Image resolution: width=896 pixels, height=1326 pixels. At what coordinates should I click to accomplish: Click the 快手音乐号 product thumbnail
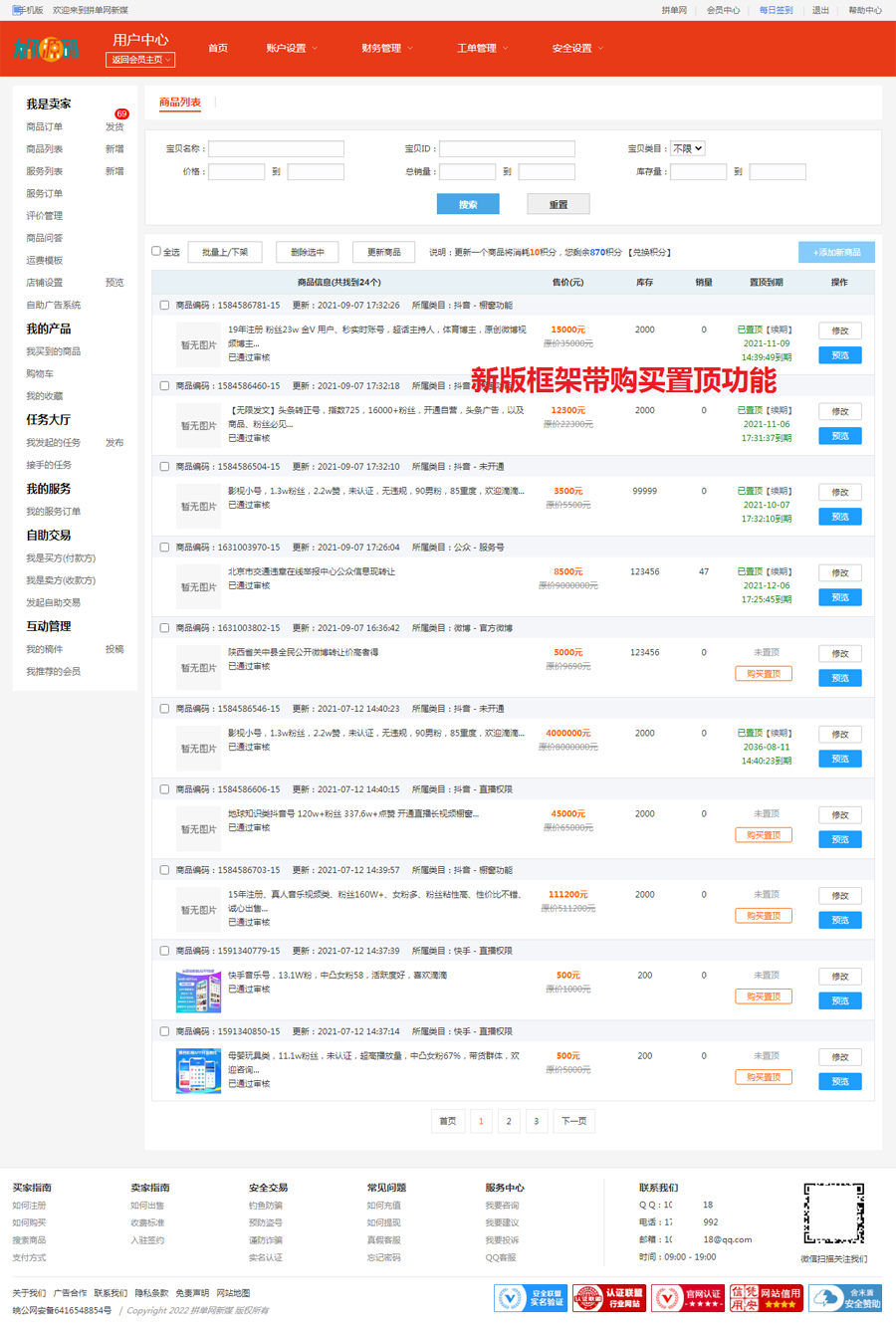(198, 991)
